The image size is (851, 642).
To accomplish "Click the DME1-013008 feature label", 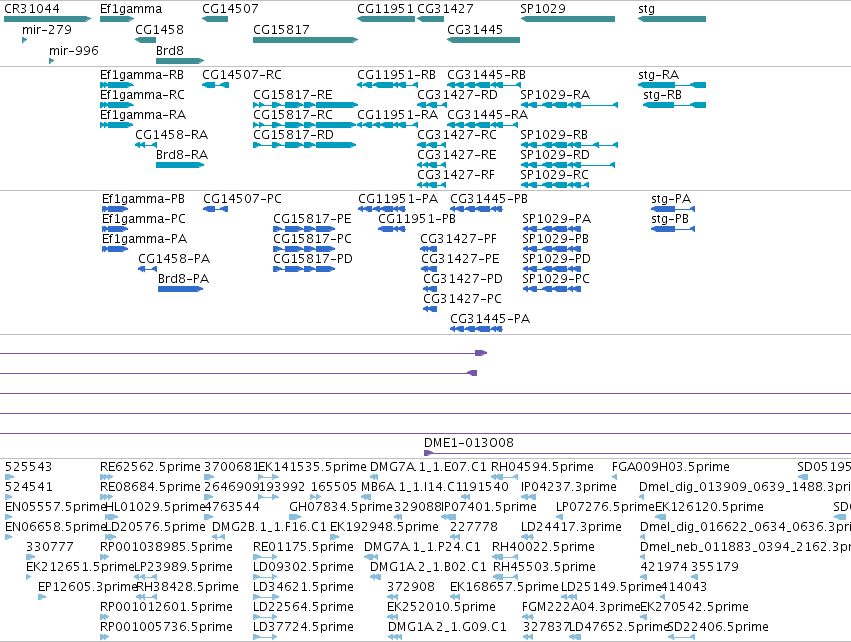I will [x=468, y=443].
